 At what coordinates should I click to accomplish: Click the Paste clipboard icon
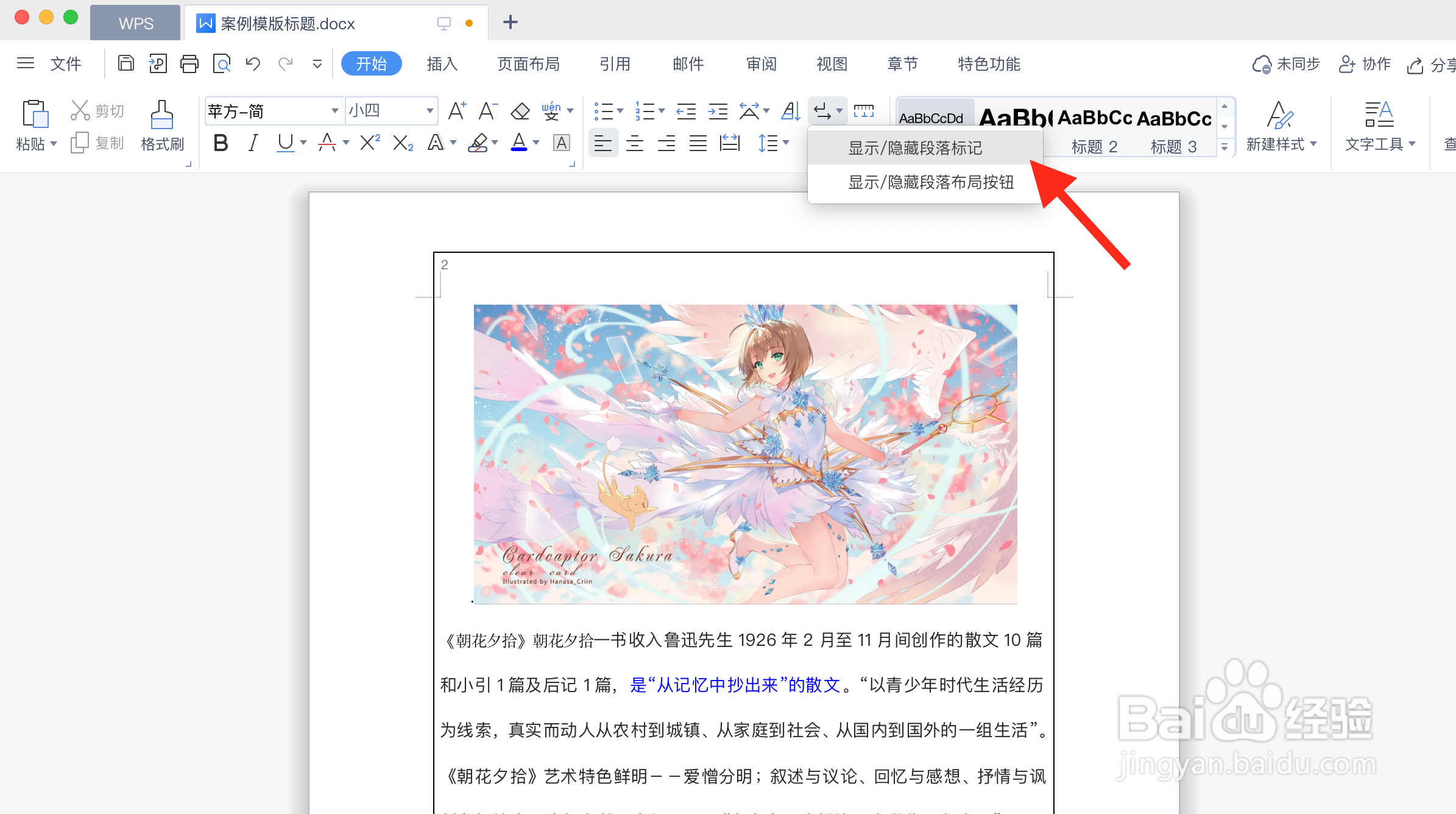point(35,114)
